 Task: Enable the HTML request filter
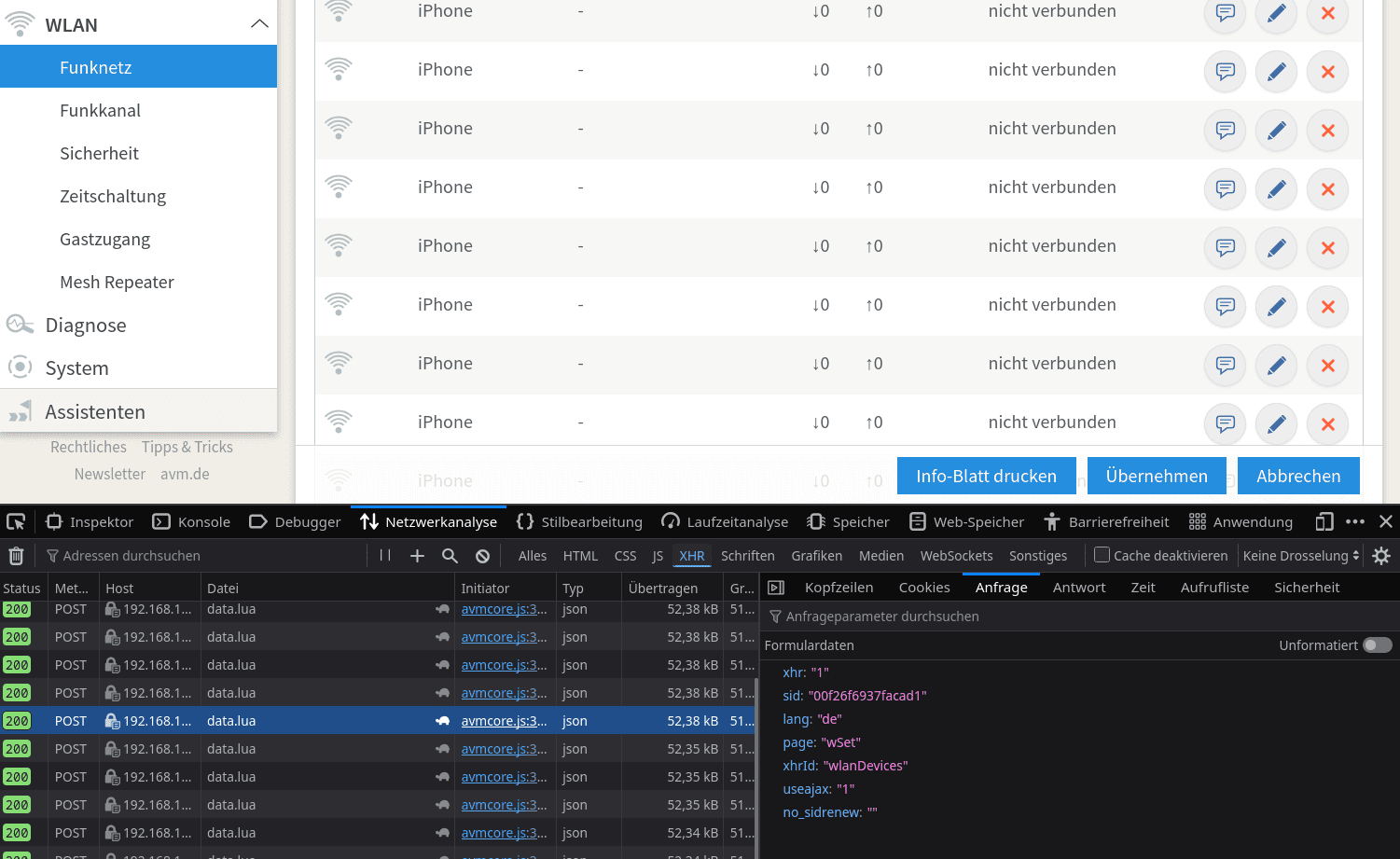(x=580, y=556)
